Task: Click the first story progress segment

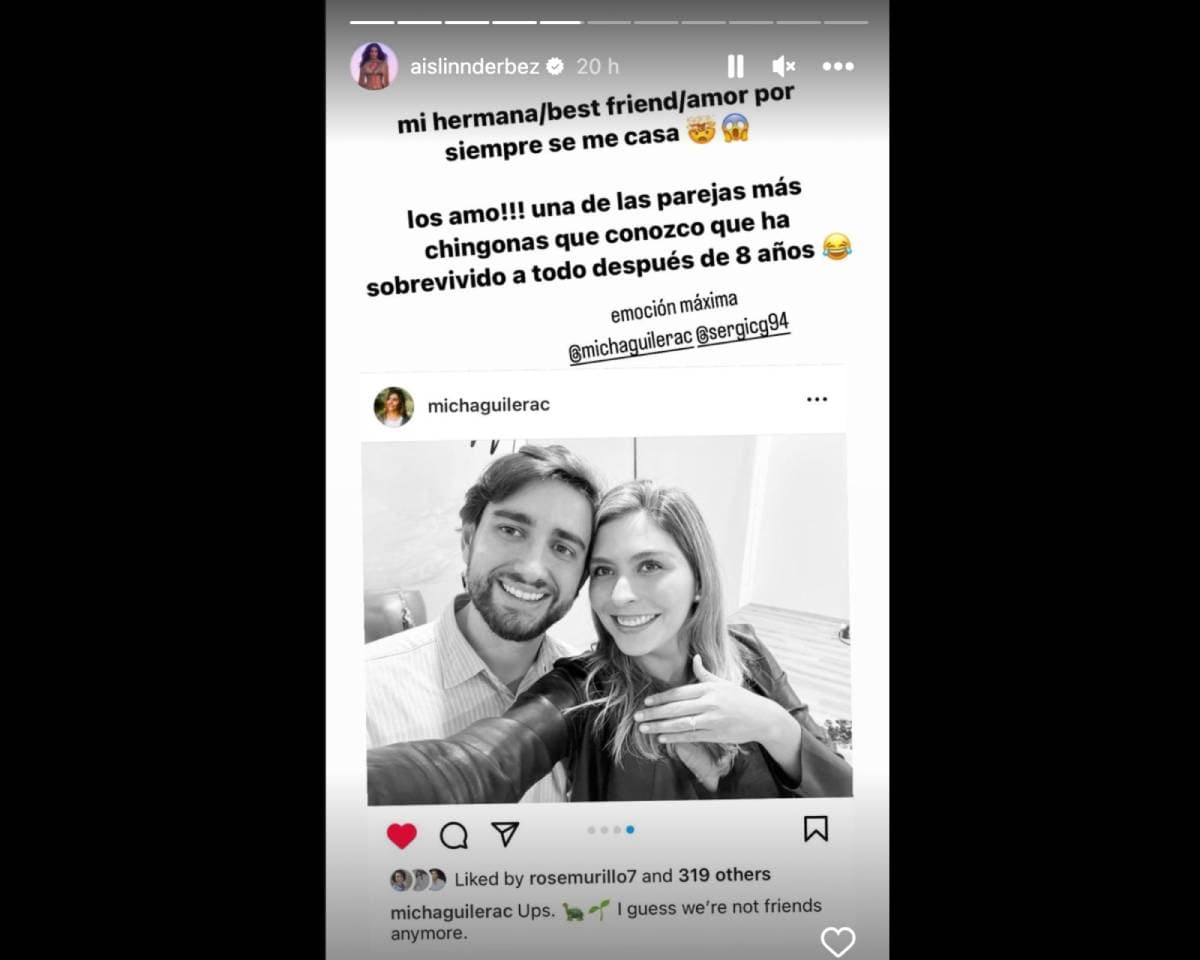Action: point(372,21)
